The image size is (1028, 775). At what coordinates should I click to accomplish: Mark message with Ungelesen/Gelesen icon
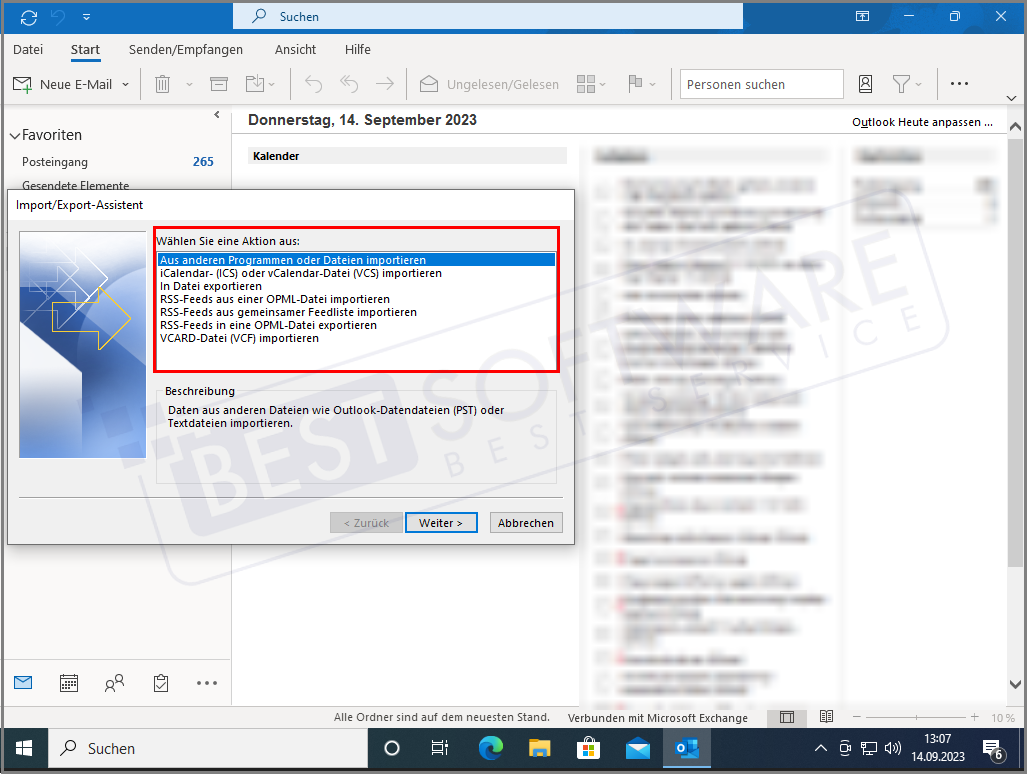click(489, 84)
